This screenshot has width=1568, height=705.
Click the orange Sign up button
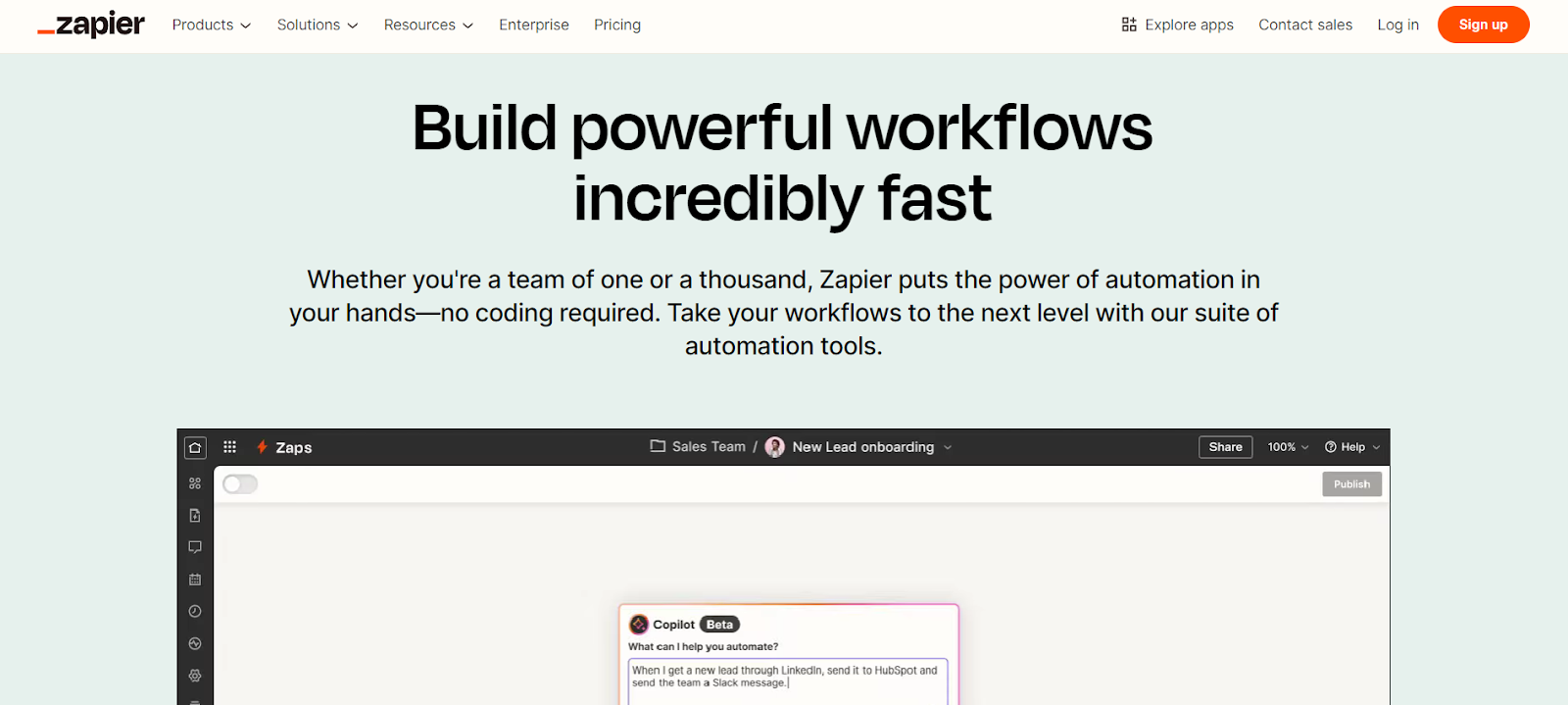pyautogui.click(x=1484, y=25)
